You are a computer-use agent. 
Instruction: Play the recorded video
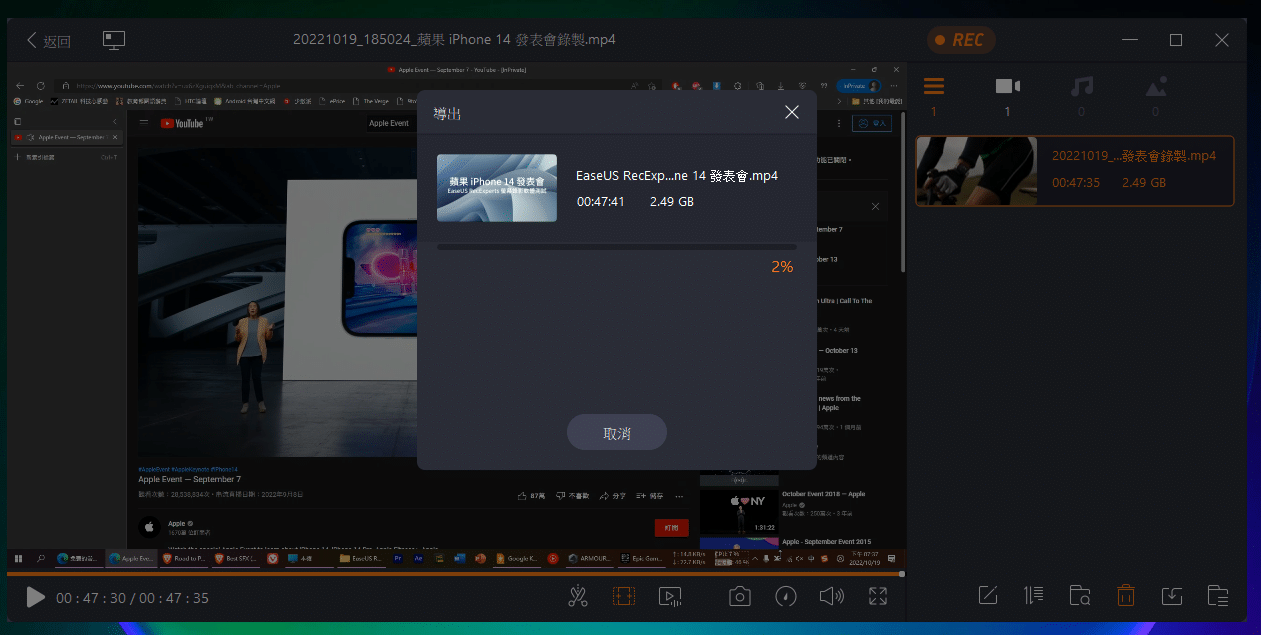(35, 597)
